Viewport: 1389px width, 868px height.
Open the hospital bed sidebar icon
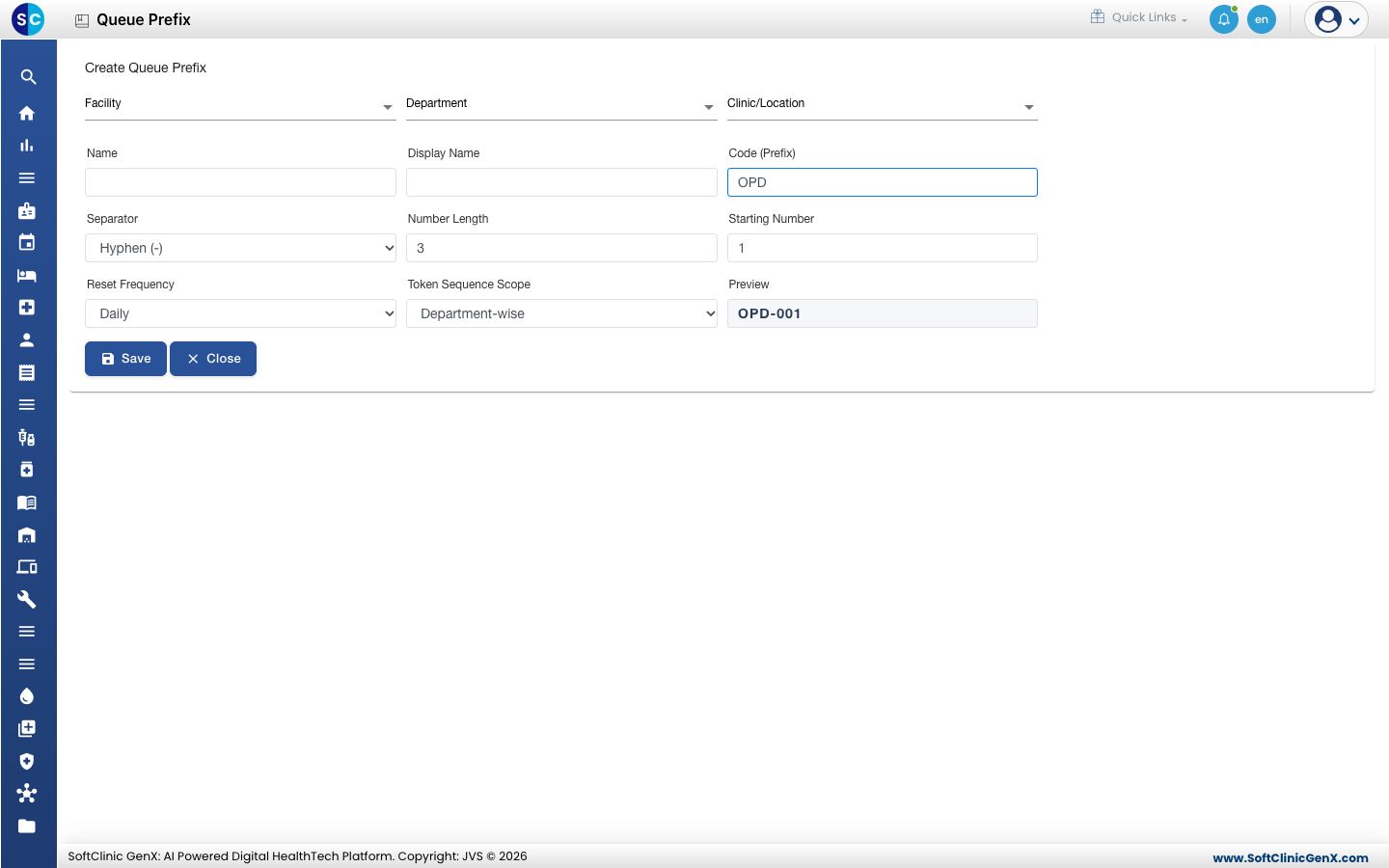point(27,275)
